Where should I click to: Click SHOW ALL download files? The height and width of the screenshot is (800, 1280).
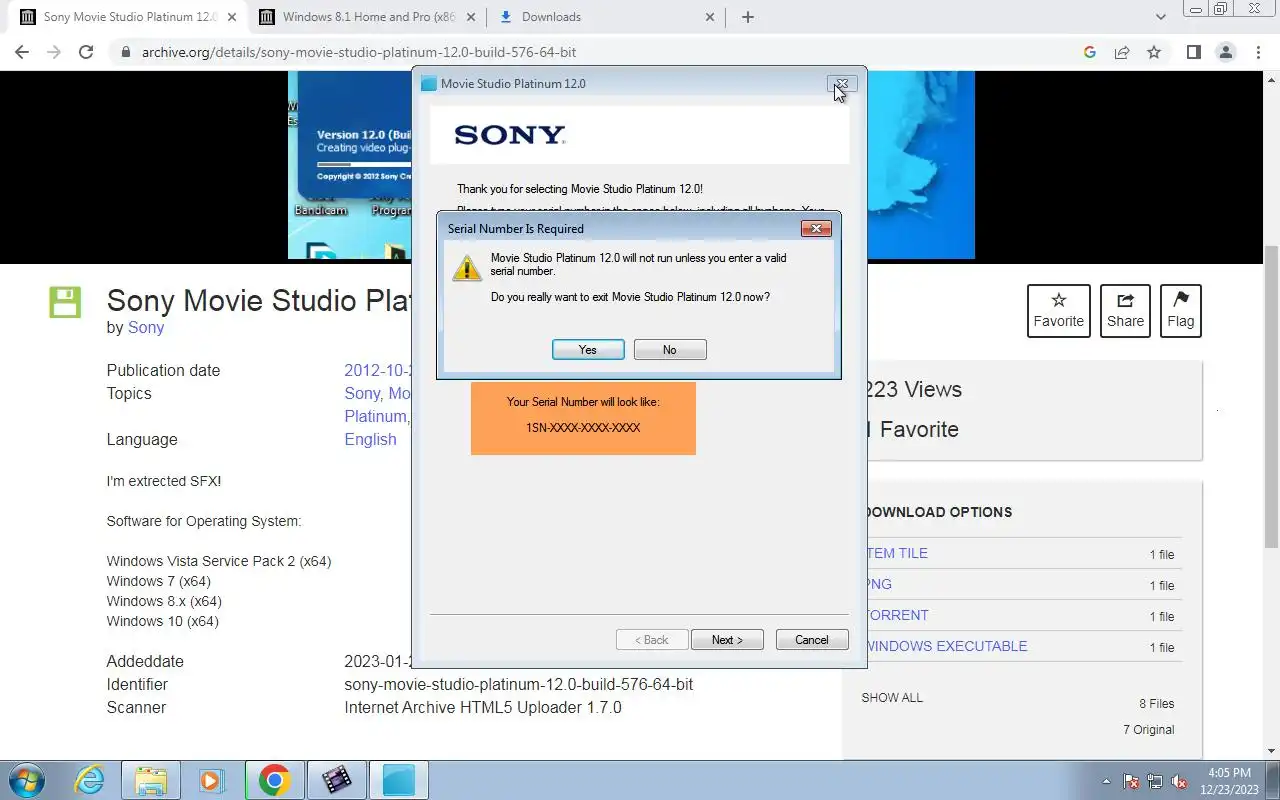pos(892,698)
